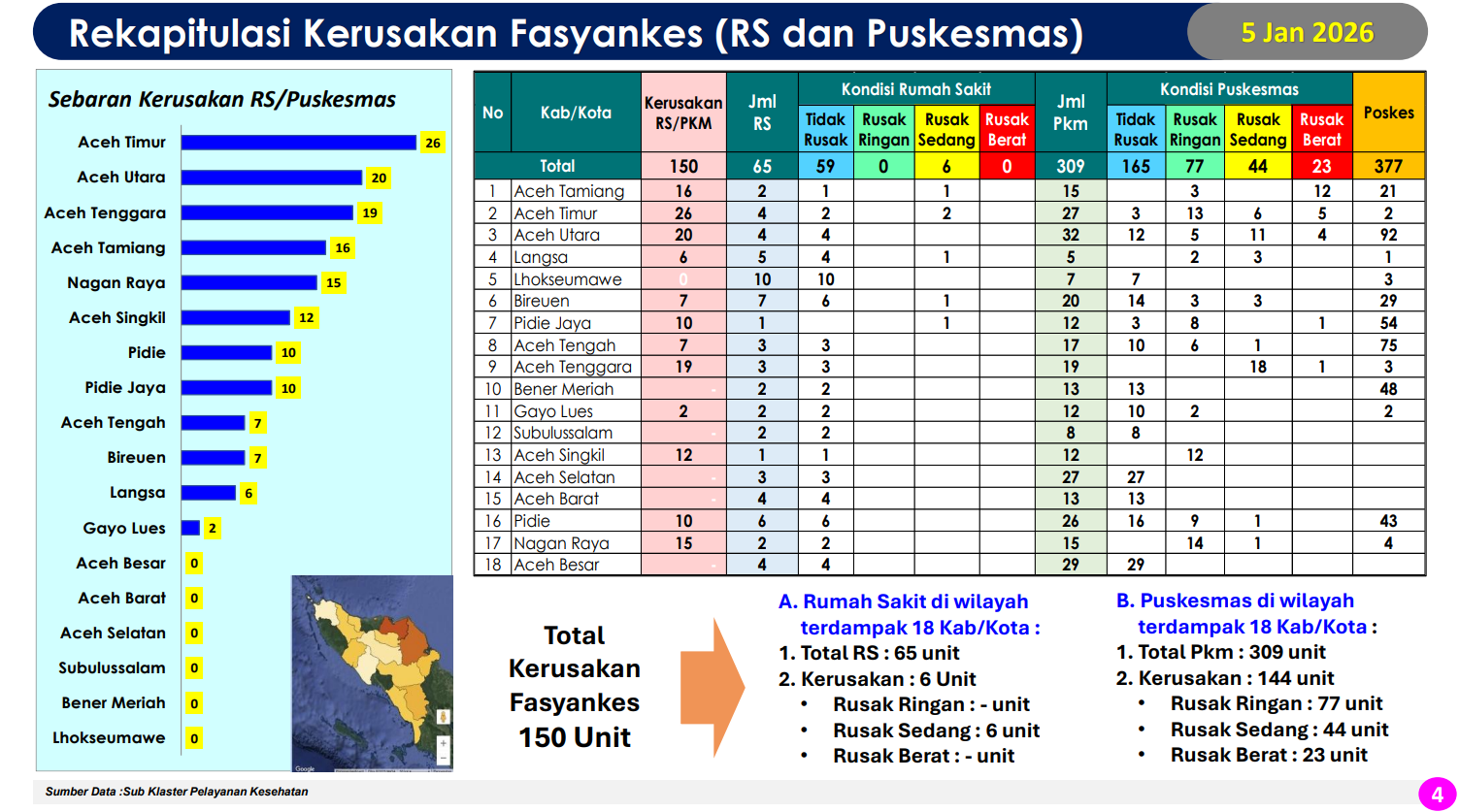Click the Google logo on the map
Image resolution: width=1459 pixels, height=812 pixels.
pos(306,767)
